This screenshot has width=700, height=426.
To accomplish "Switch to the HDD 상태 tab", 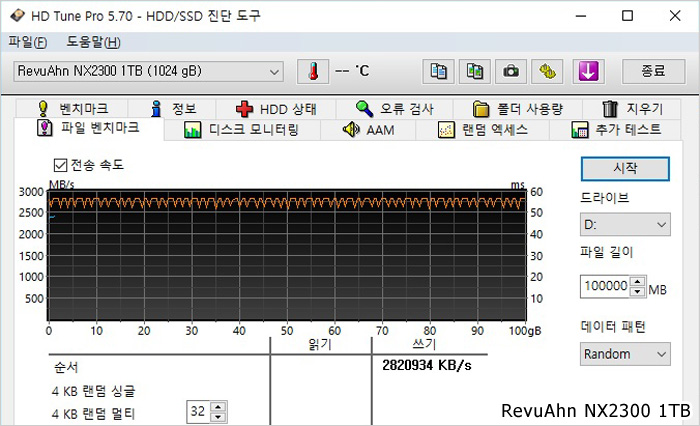I will coord(276,109).
